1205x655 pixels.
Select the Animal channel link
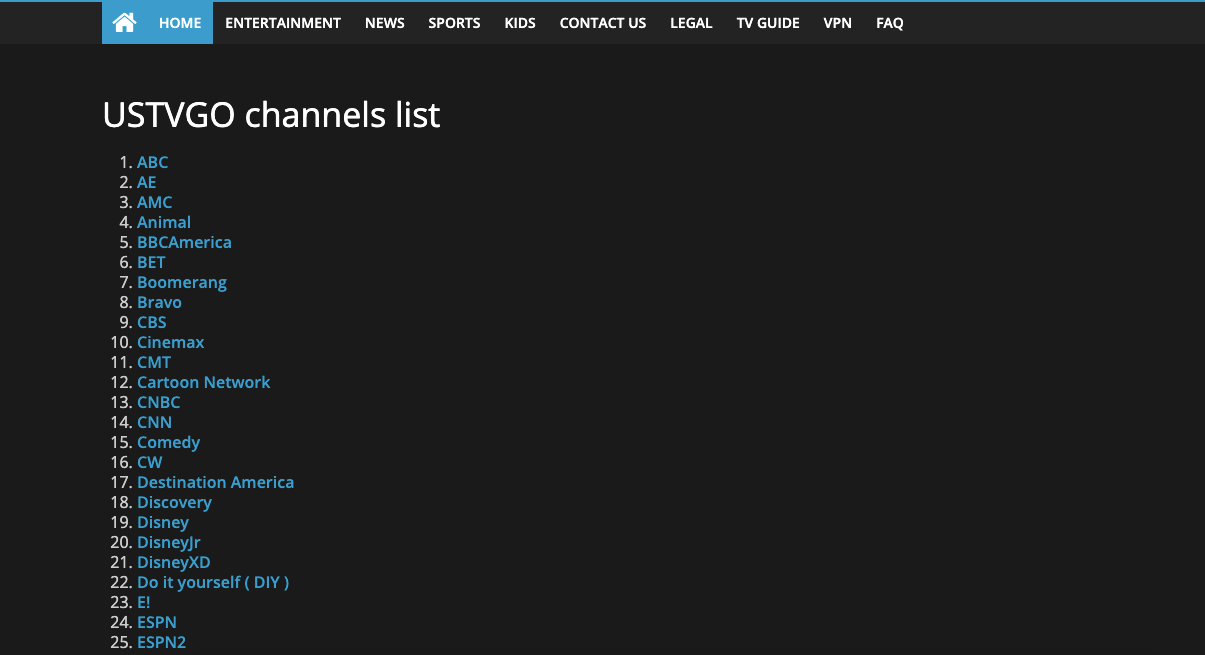(x=164, y=222)
